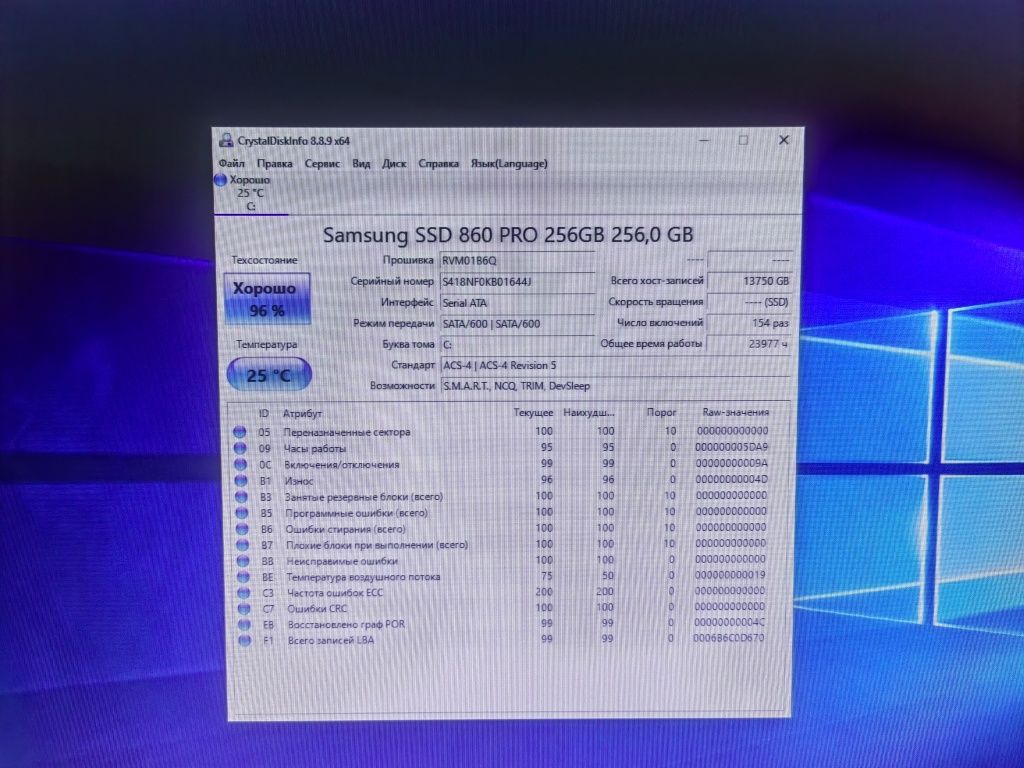Screen dimensions: 1024x768
Task: Click the Текущее column header
Action: 533,413
